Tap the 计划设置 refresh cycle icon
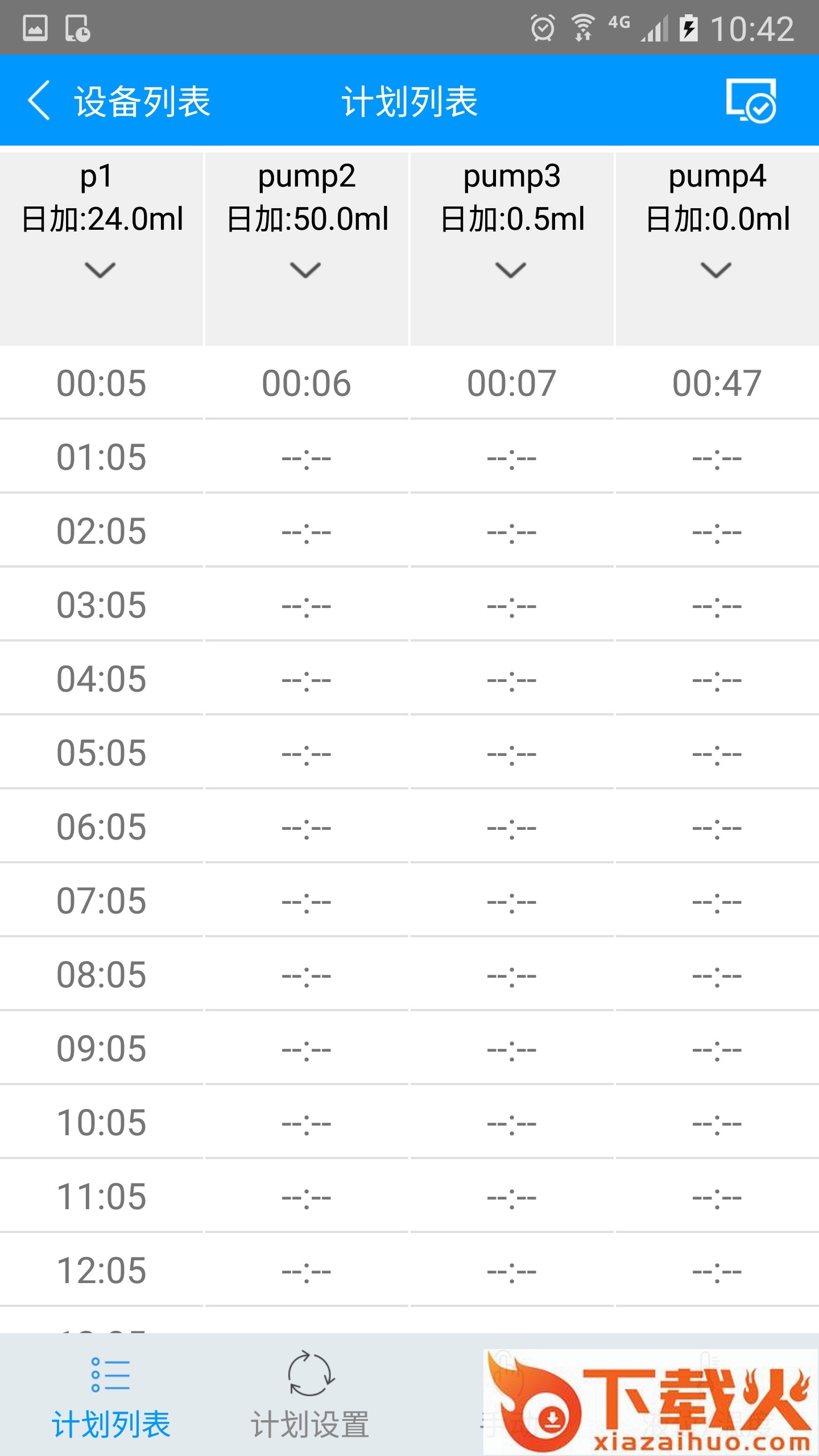Image resolution: width=819 pixels, height=1456 pixels. [311, 1374]
